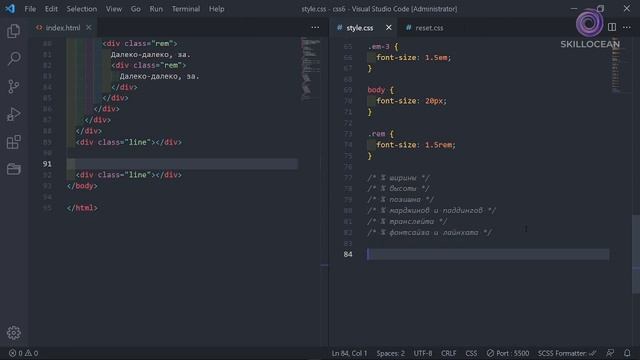
Task: Click line number 84 in style.css gutter
Action: tap(348, 254)
